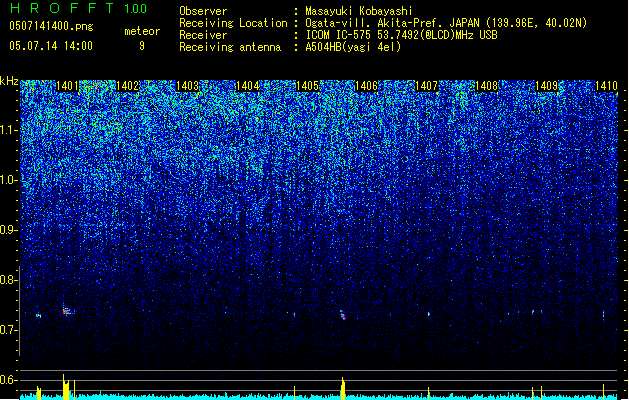Click the 'Observer' field label
Viewport: 629px width, 400px height.
(x=203, y=11)
